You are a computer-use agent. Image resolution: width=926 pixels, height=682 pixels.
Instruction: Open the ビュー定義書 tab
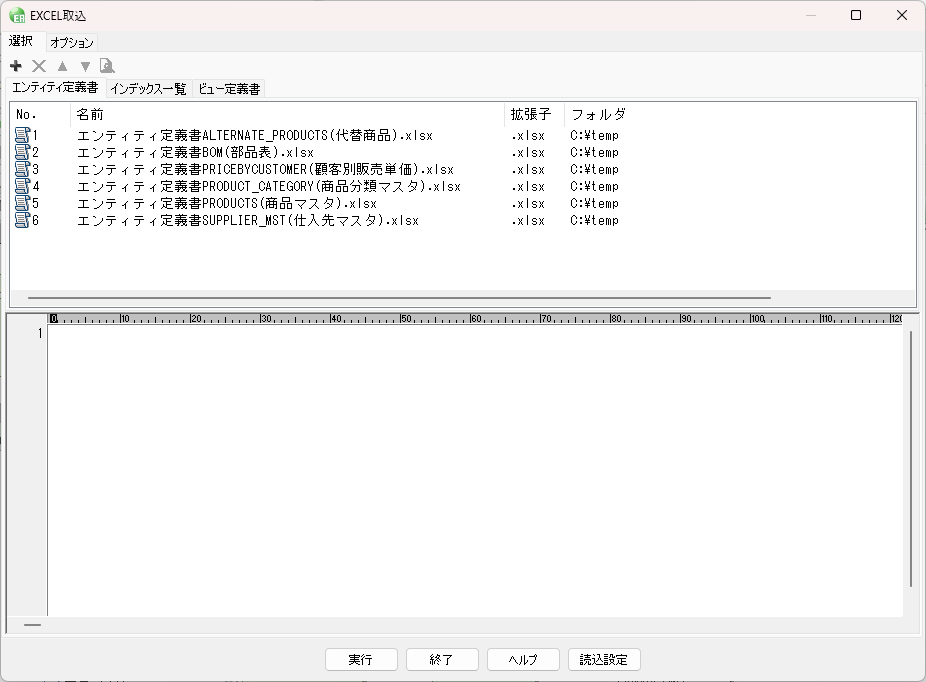(x=229, y=89)
